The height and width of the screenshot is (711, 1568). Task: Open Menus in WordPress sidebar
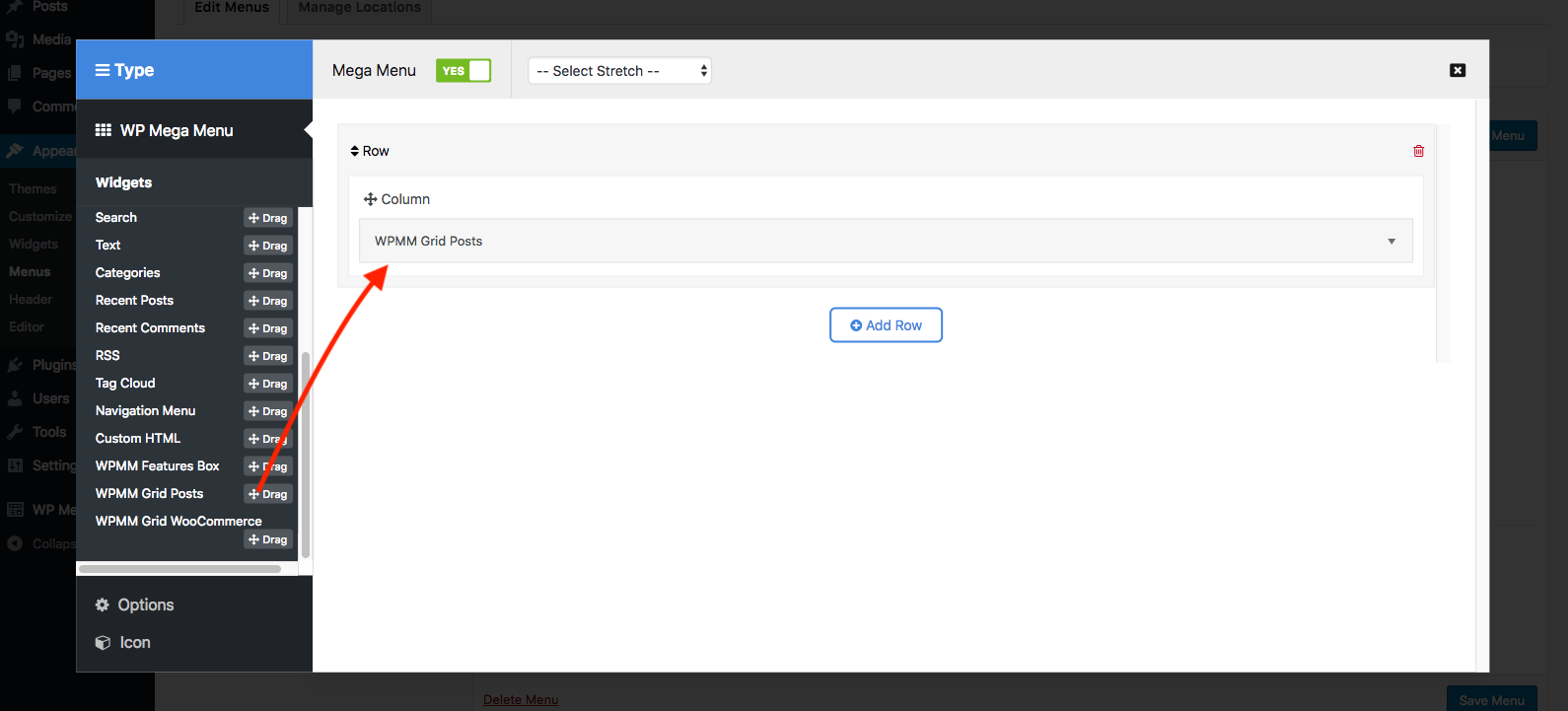(x=30, y=271)
